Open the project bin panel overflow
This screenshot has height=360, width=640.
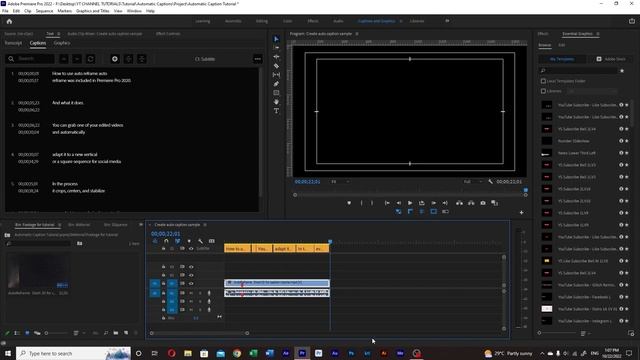point(141,225)
